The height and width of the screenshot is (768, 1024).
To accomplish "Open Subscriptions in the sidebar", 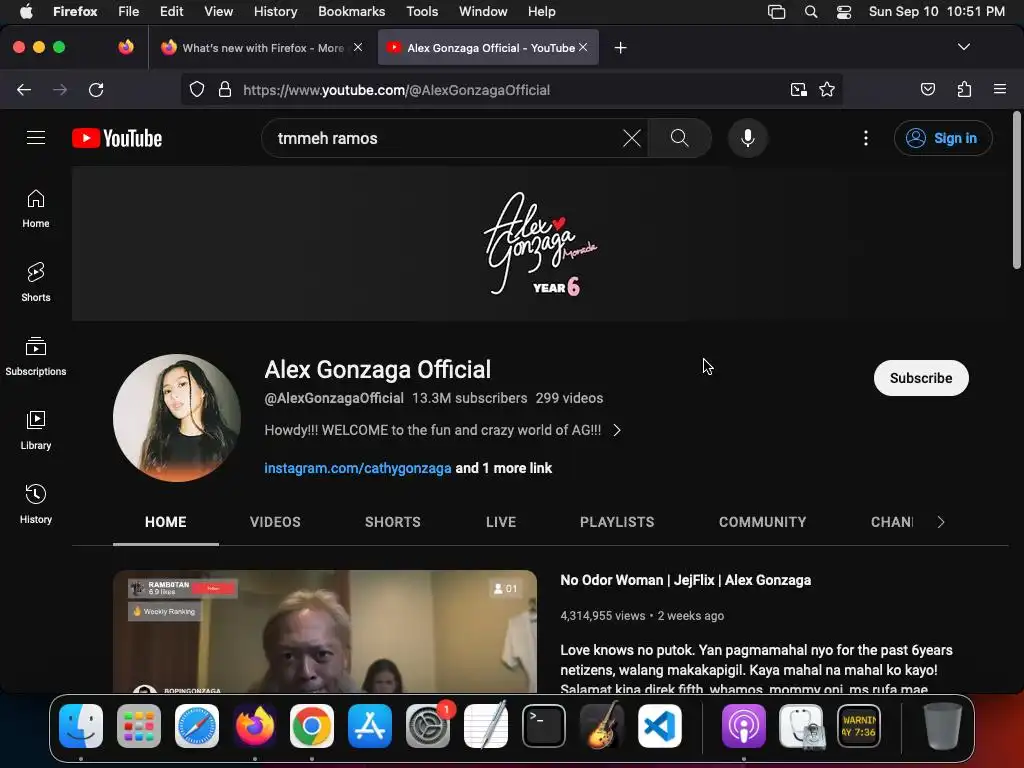I will (x=36, y=357).
